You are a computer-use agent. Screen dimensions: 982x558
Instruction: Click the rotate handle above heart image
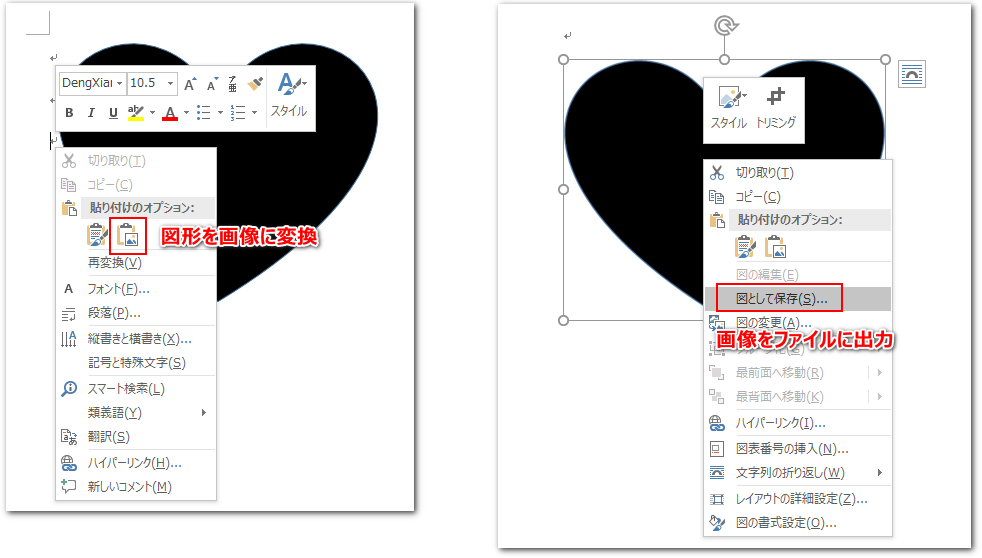pyautogui.click(x=725, y=25)
